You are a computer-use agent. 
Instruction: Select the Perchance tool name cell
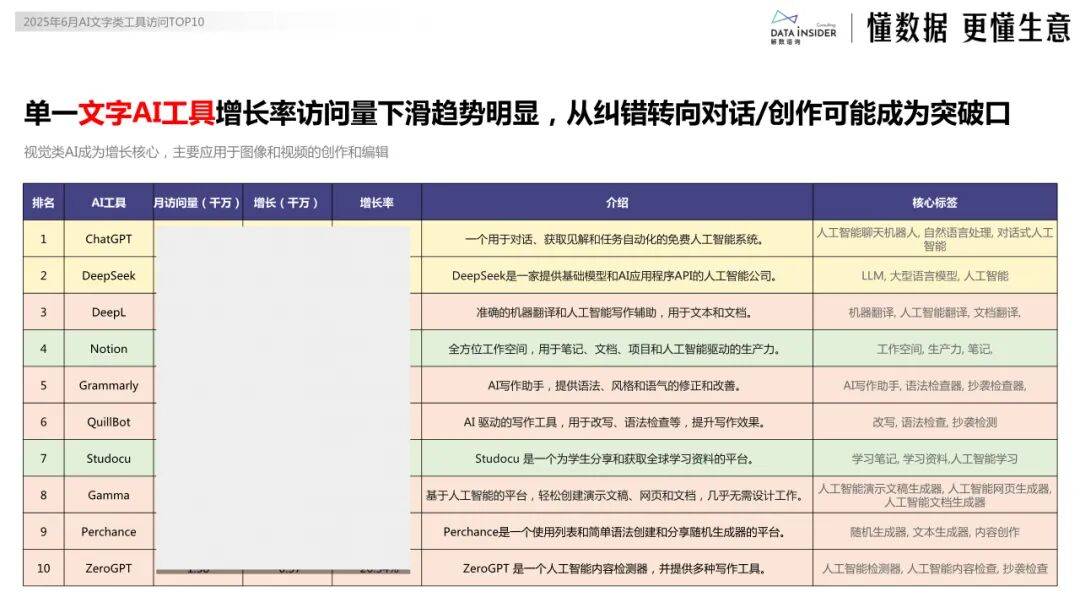click(x=109, y=532)
